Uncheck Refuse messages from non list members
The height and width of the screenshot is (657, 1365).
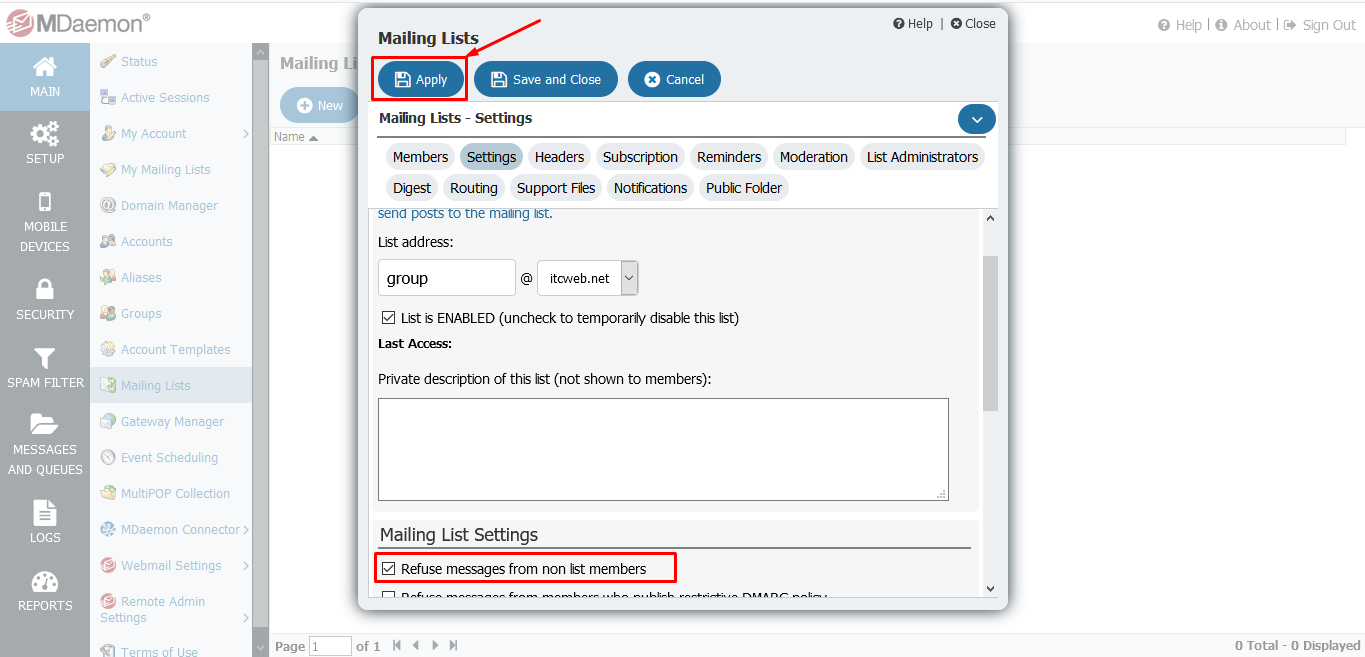tap(389, 569)
